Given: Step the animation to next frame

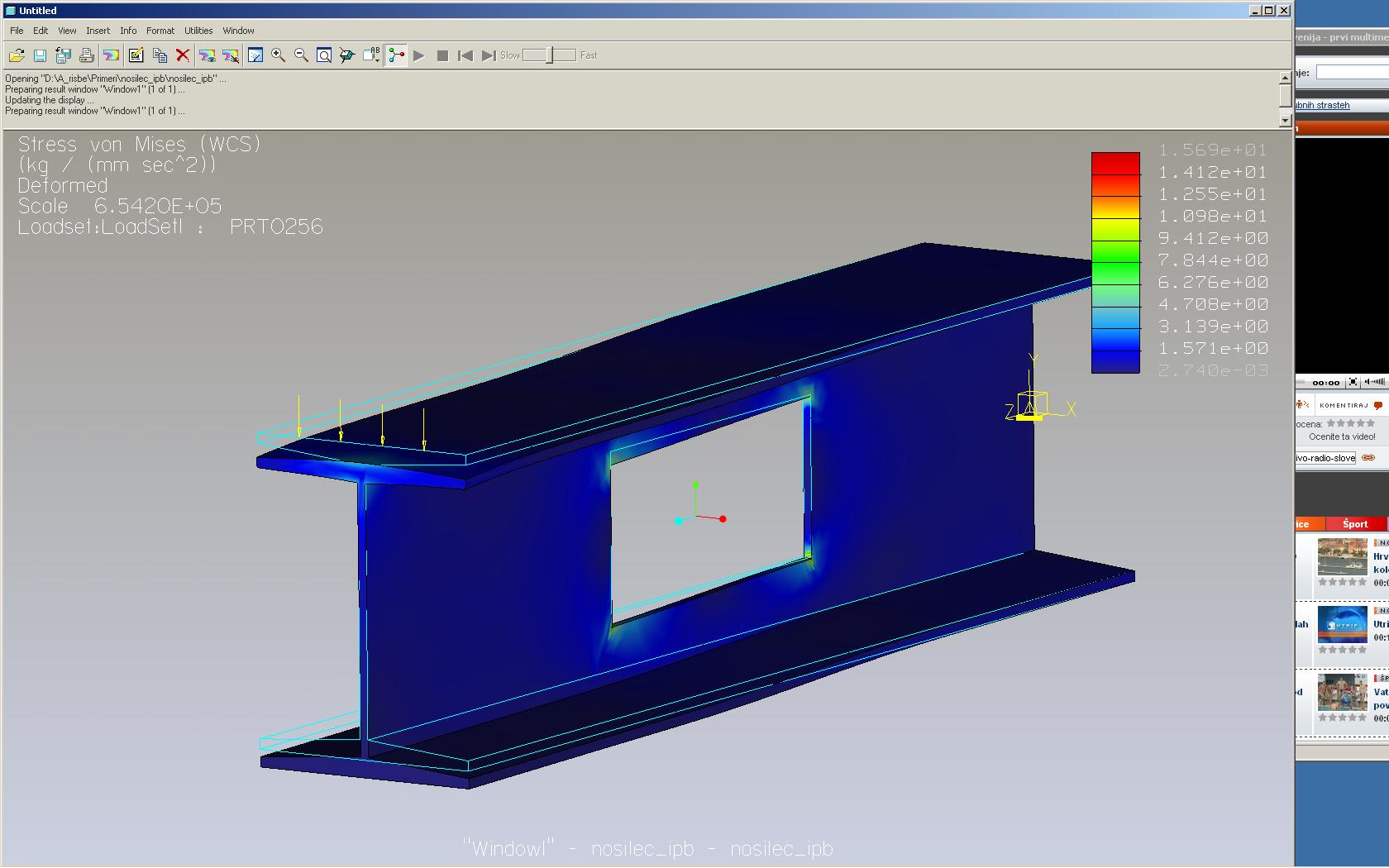Looking at the screenshot, I should coord(489,55).
